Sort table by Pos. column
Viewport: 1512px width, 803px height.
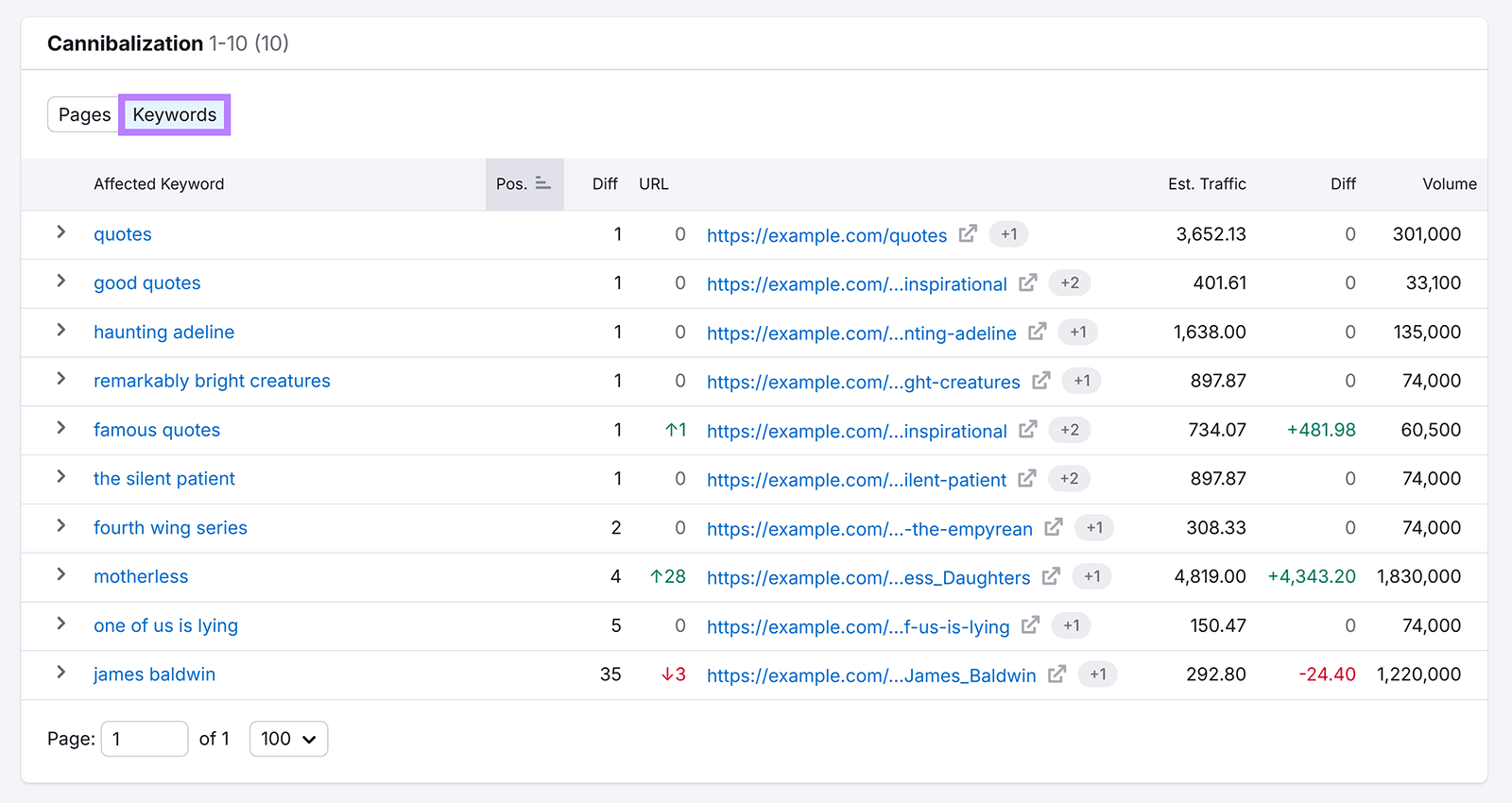click(x=524, y=184)
